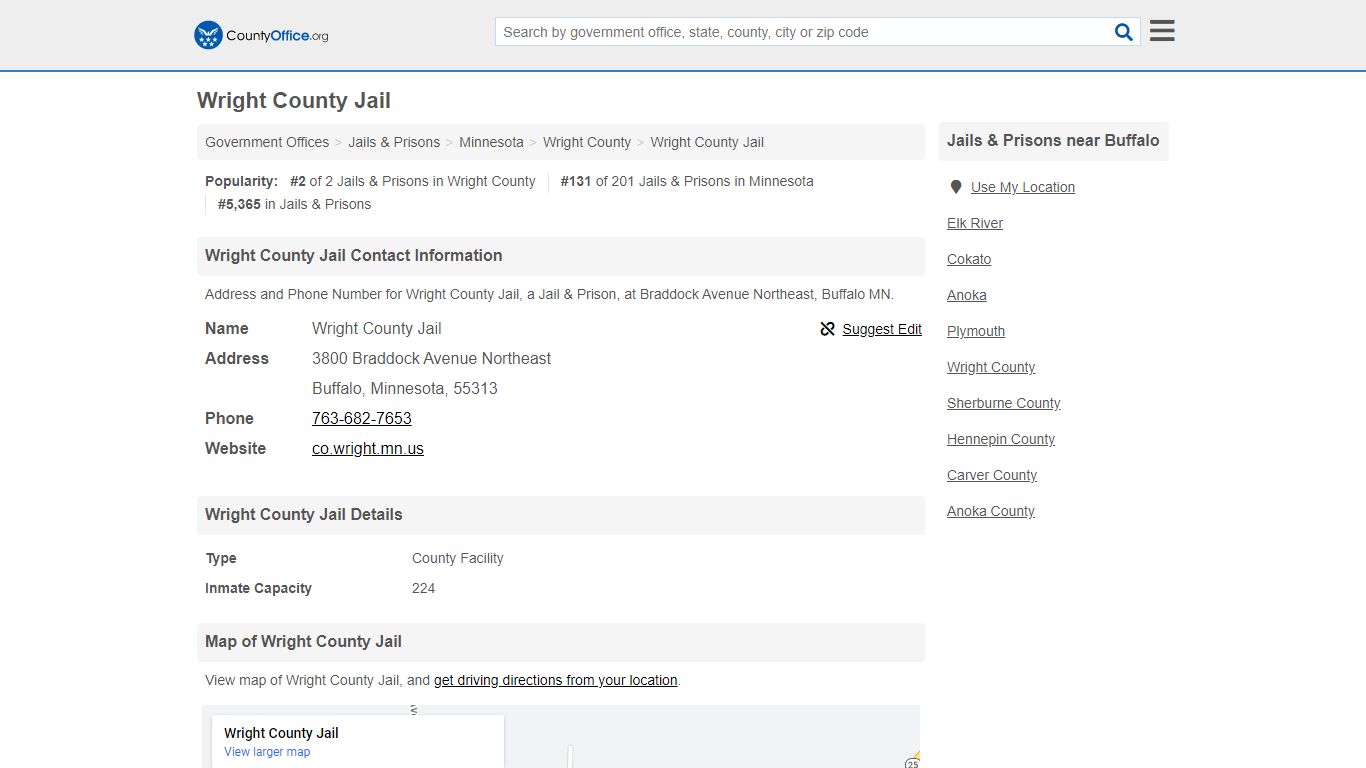Image resolution: width=1366 pixels, height=768 pixels.
Task: Select address text 3800 Braddock Avenue Northeast
Action: tap(431, 358)
